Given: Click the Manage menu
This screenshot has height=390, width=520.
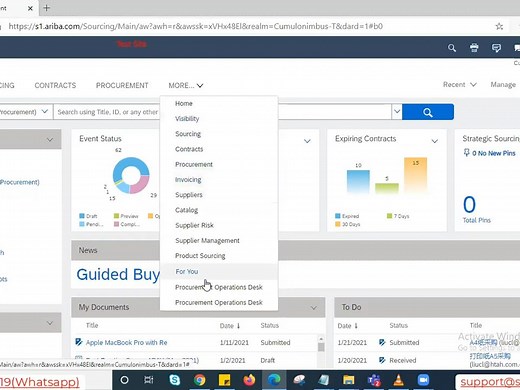Looking at the screenshot, I should [x=503, y=85].
